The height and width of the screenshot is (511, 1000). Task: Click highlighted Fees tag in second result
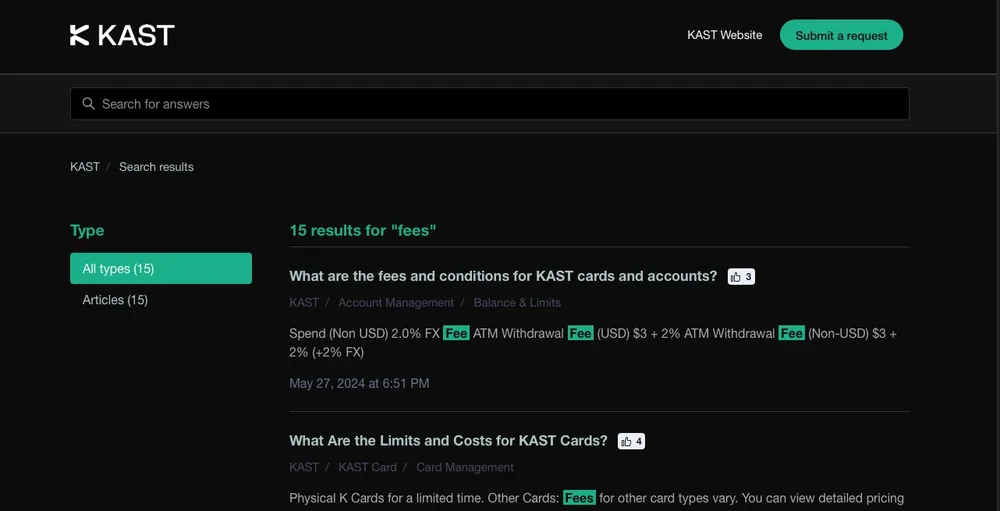pyautogui.click(x=579, y=498)
